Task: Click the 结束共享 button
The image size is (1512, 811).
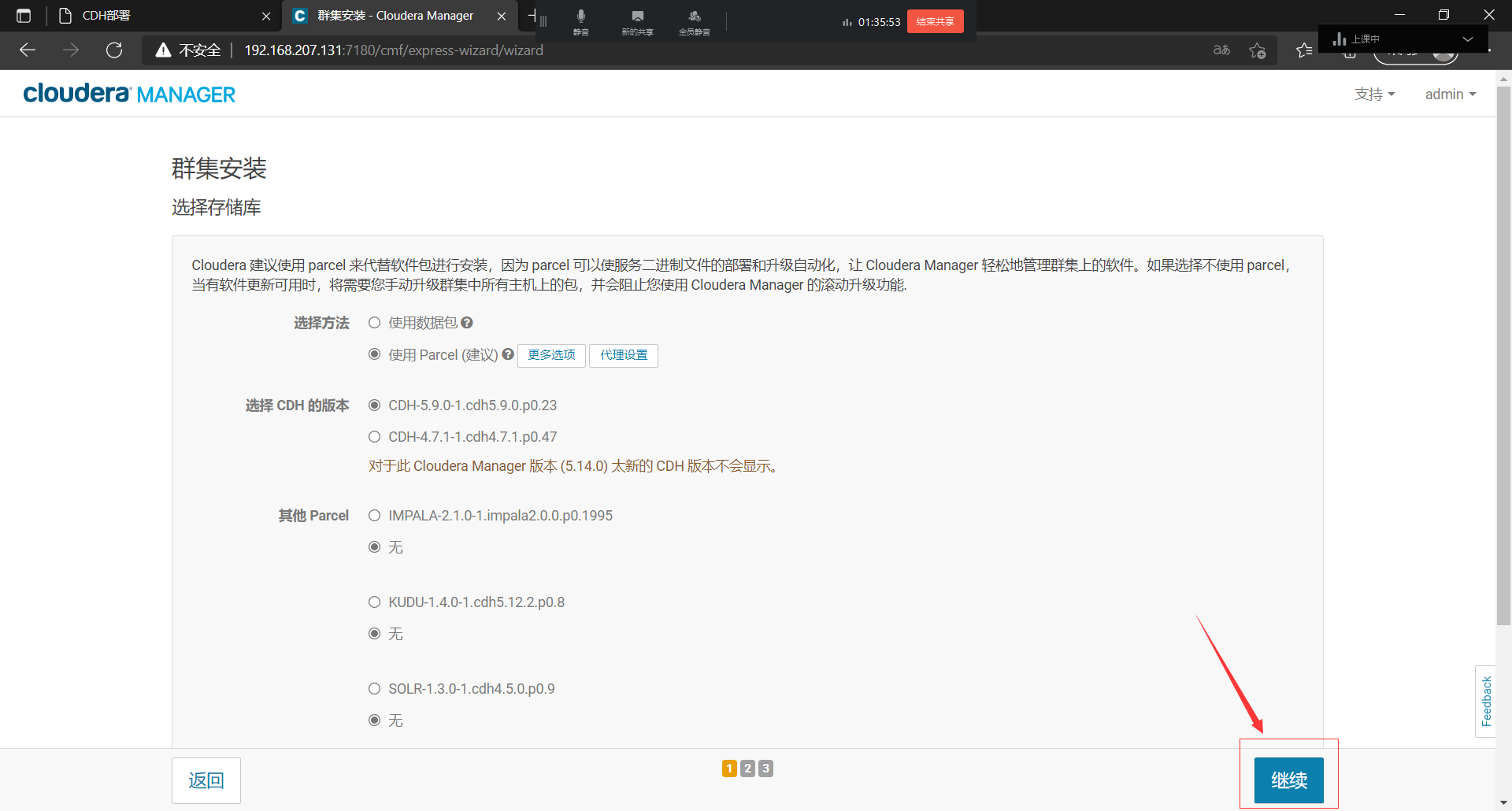Action: coord(935,21)
